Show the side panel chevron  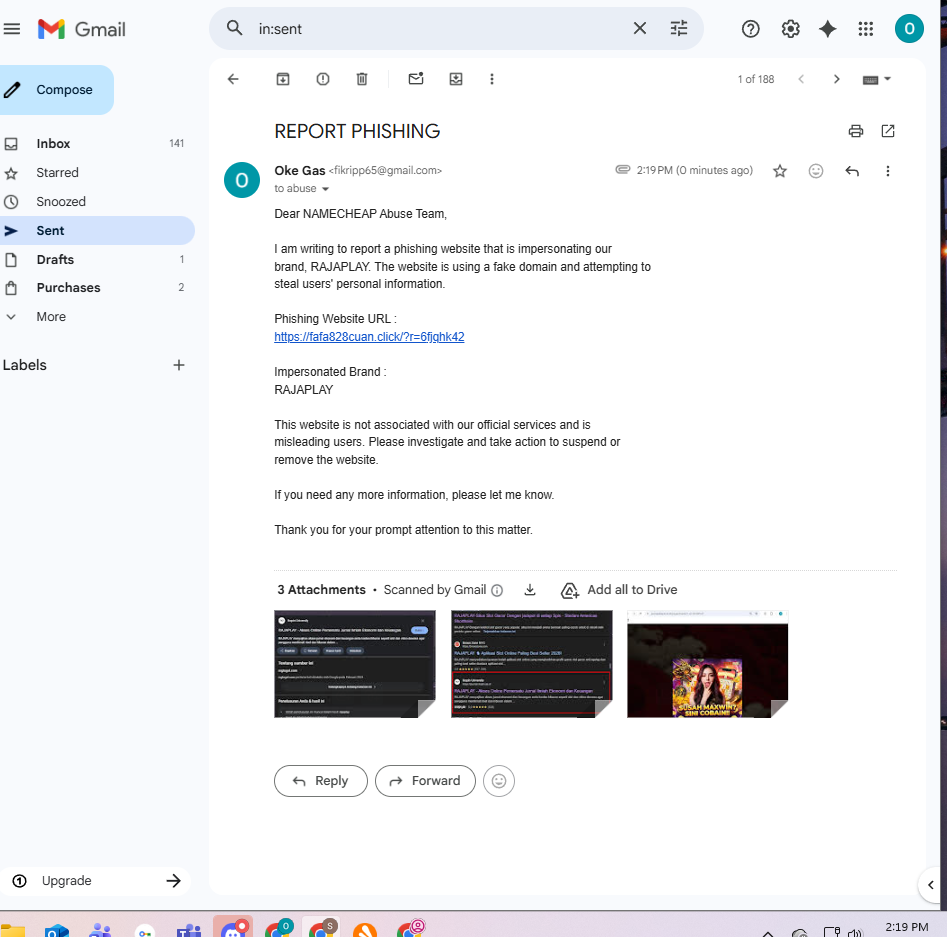coord(931,885)
